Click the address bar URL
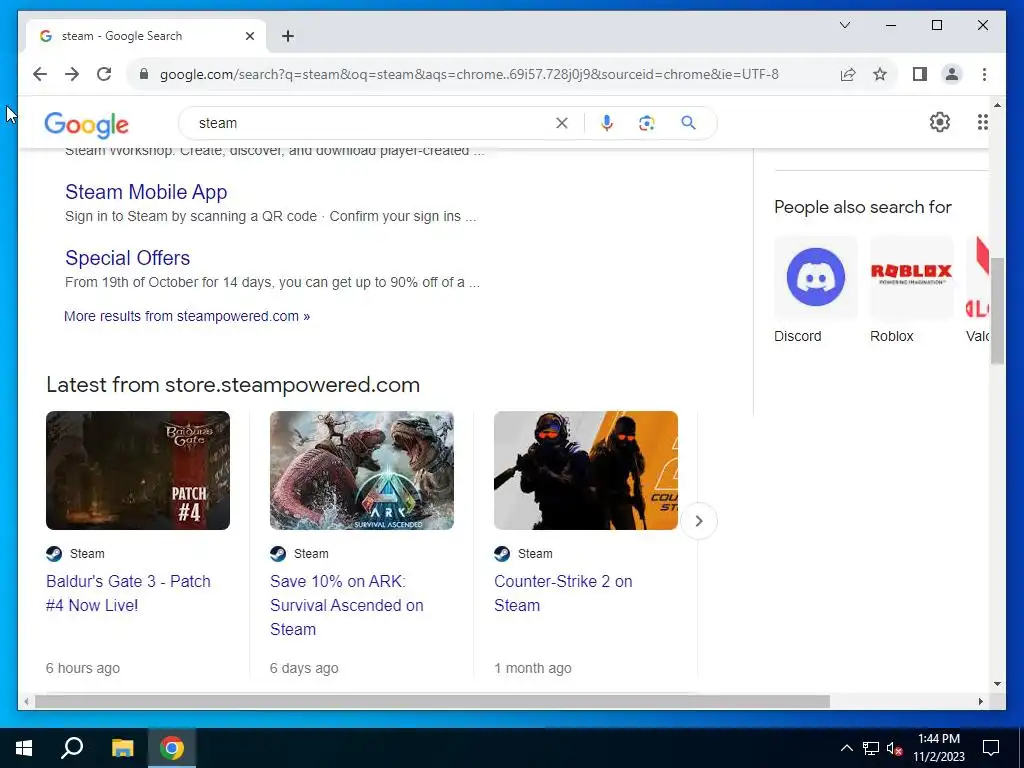 point(469,74)
